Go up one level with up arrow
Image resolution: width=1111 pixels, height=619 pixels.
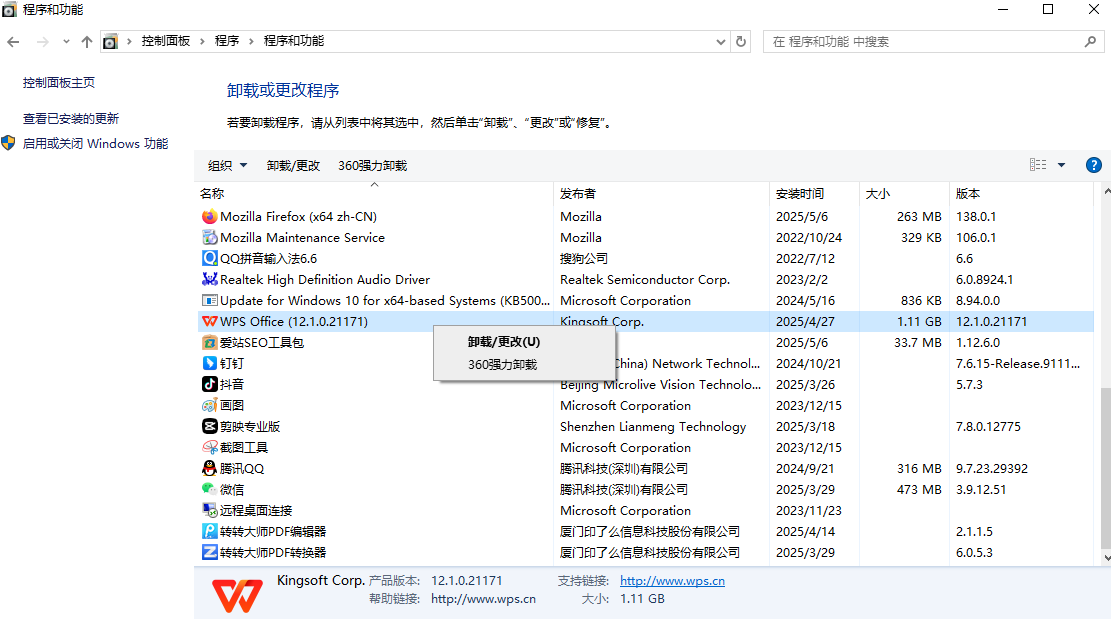point(86,42)
